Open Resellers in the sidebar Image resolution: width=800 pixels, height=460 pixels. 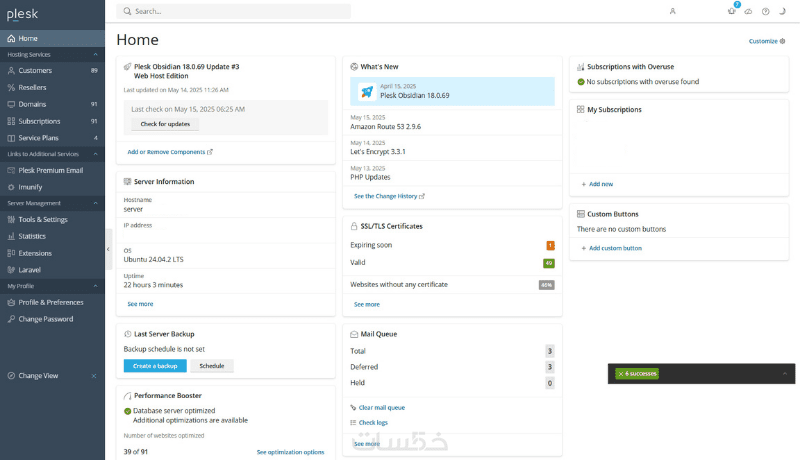click(x=53, y=87)
